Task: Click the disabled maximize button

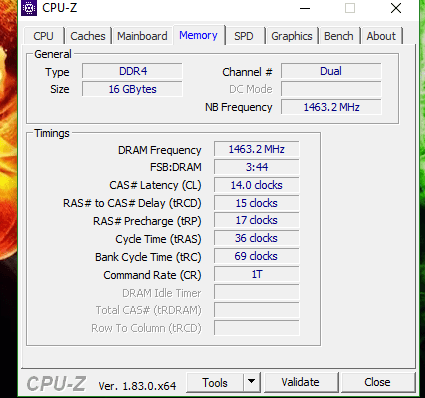Action: click(x=350, y=8)
